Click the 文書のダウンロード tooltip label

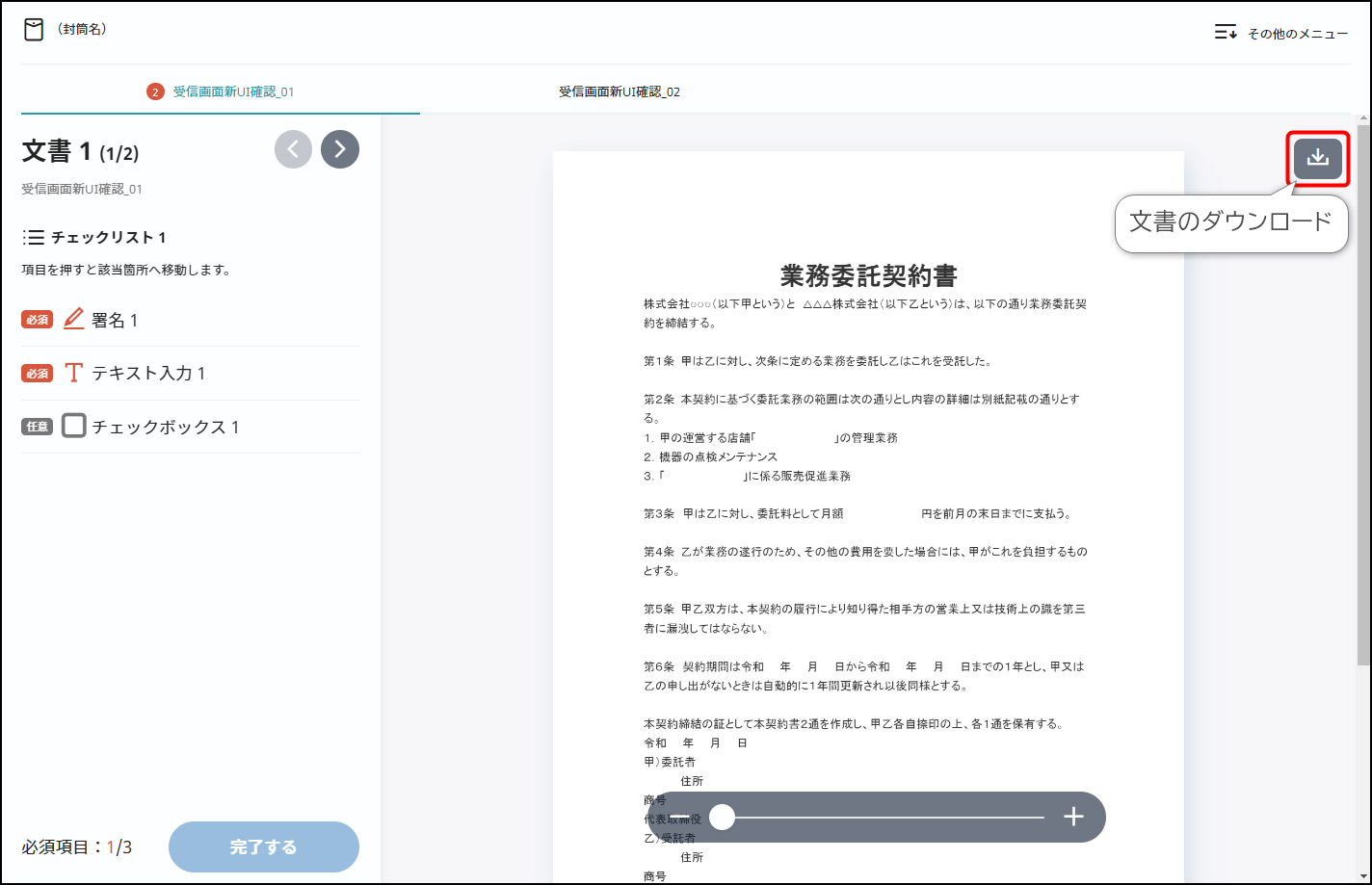[1230, 222]
